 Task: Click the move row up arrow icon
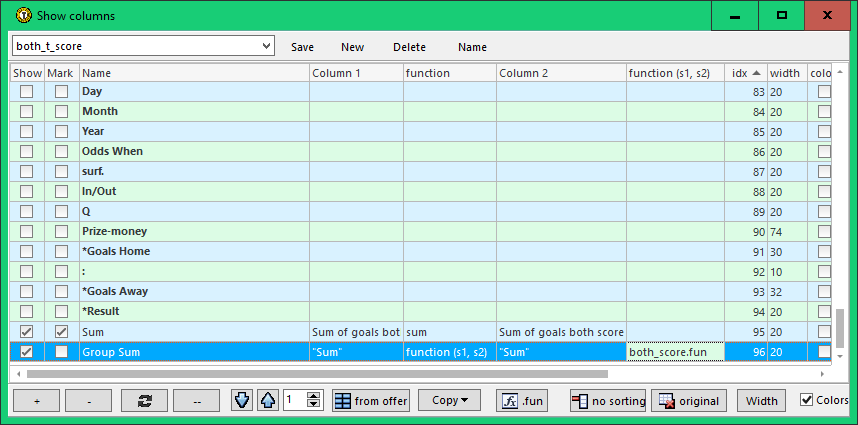[x=266, y=400]
